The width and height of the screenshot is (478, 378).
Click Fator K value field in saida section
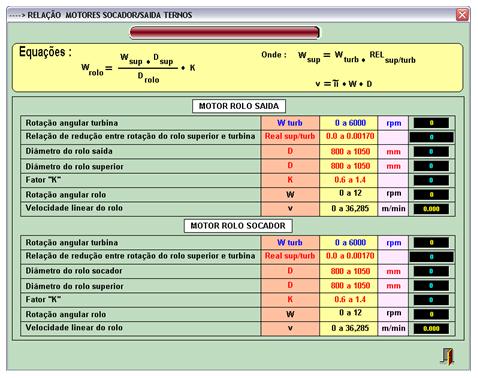click(431, 180)
